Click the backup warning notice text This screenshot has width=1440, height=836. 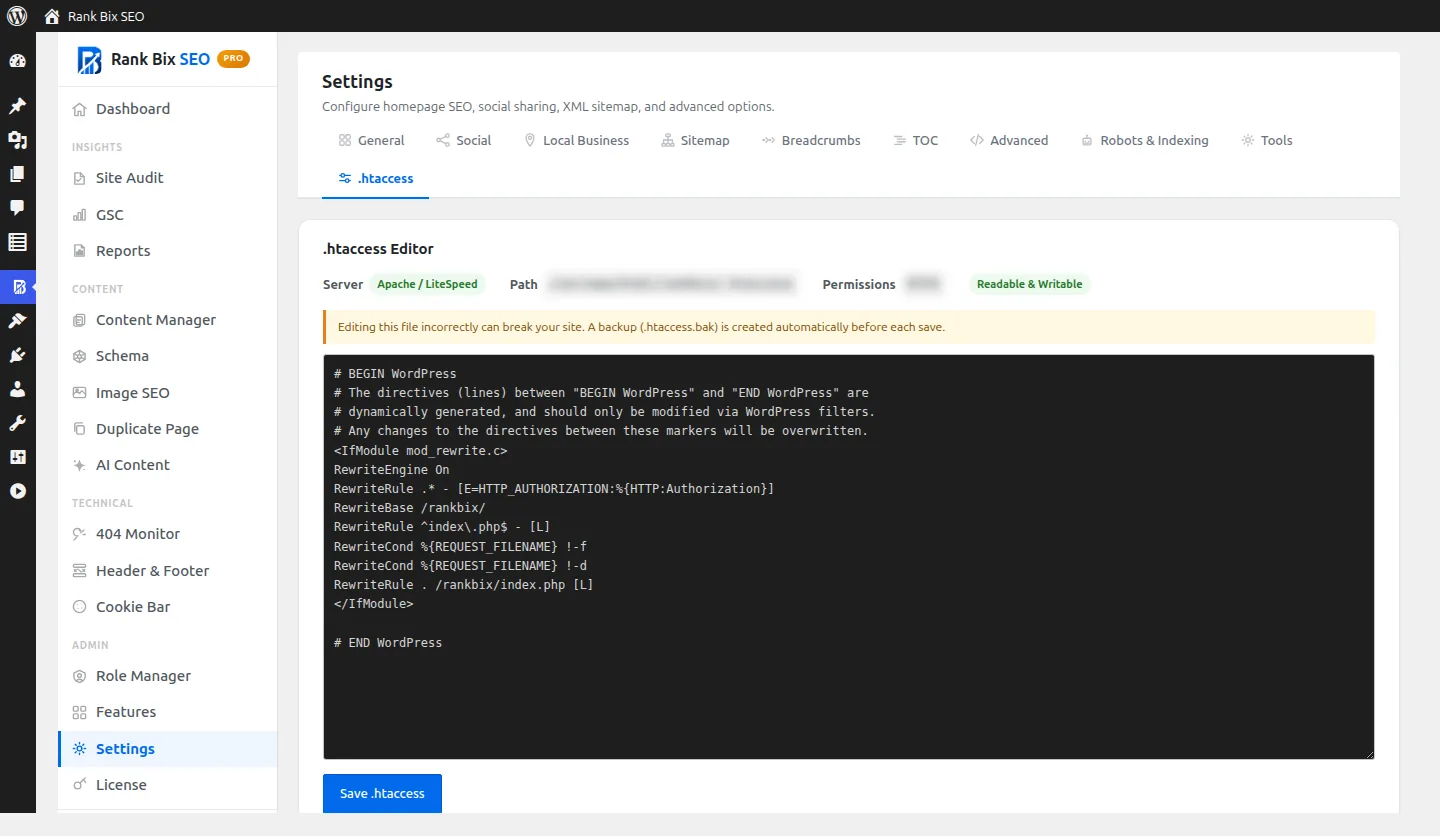[640, 327]
